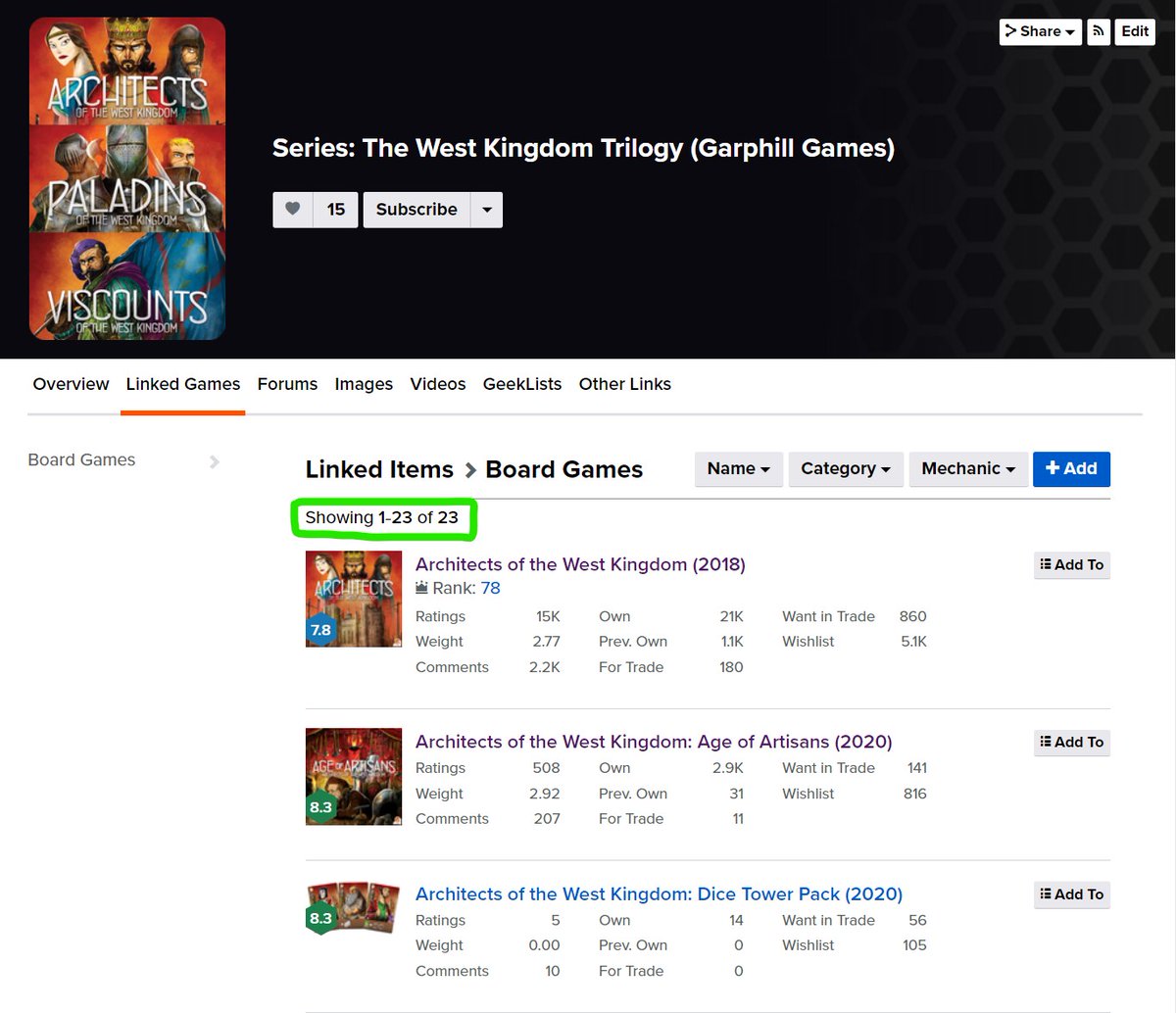Click the 56 Want in Trade value

917,920
